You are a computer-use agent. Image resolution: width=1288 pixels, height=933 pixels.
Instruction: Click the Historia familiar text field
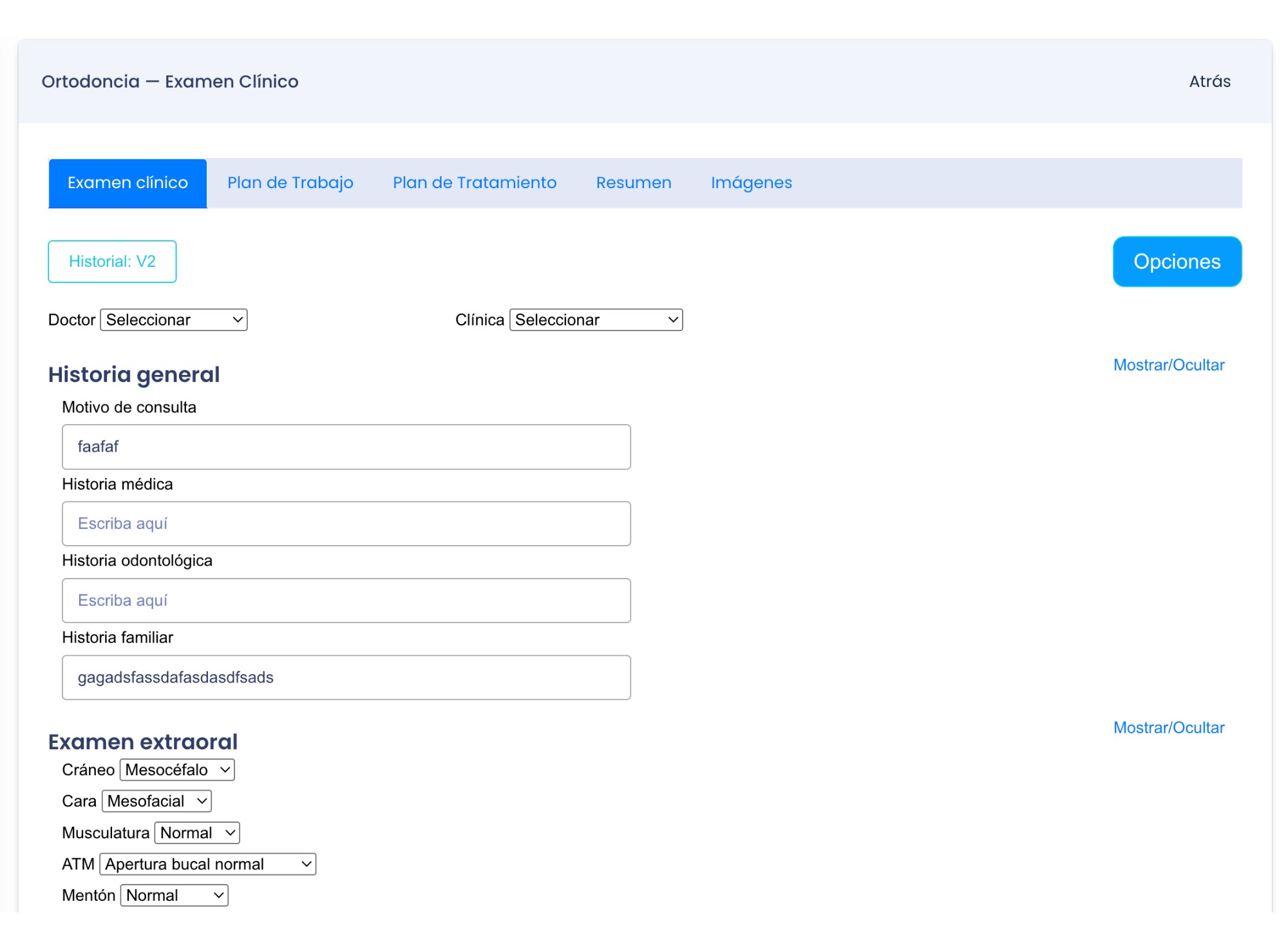click(x=346, y=678)
